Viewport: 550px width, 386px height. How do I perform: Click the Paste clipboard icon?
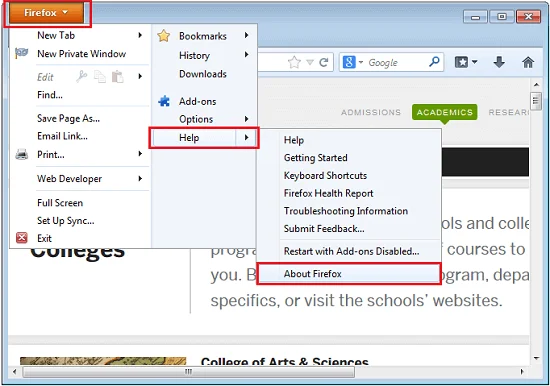pyautogui.click(x=118, y=76)
